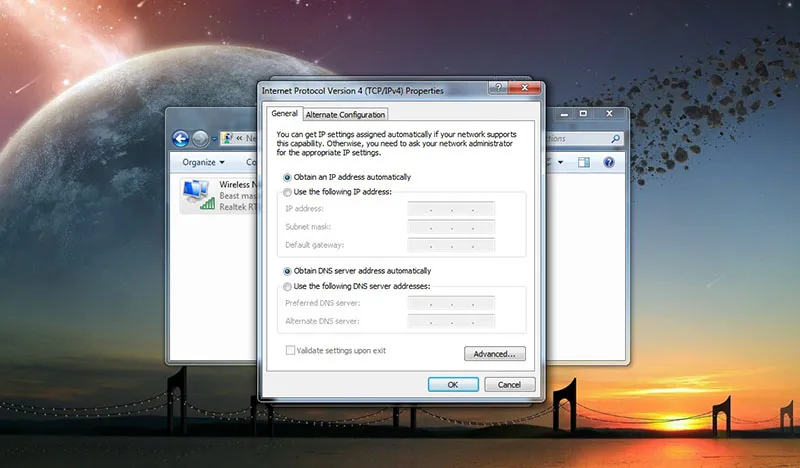Click the help question mark in the dialog title bar

(497, 89)
